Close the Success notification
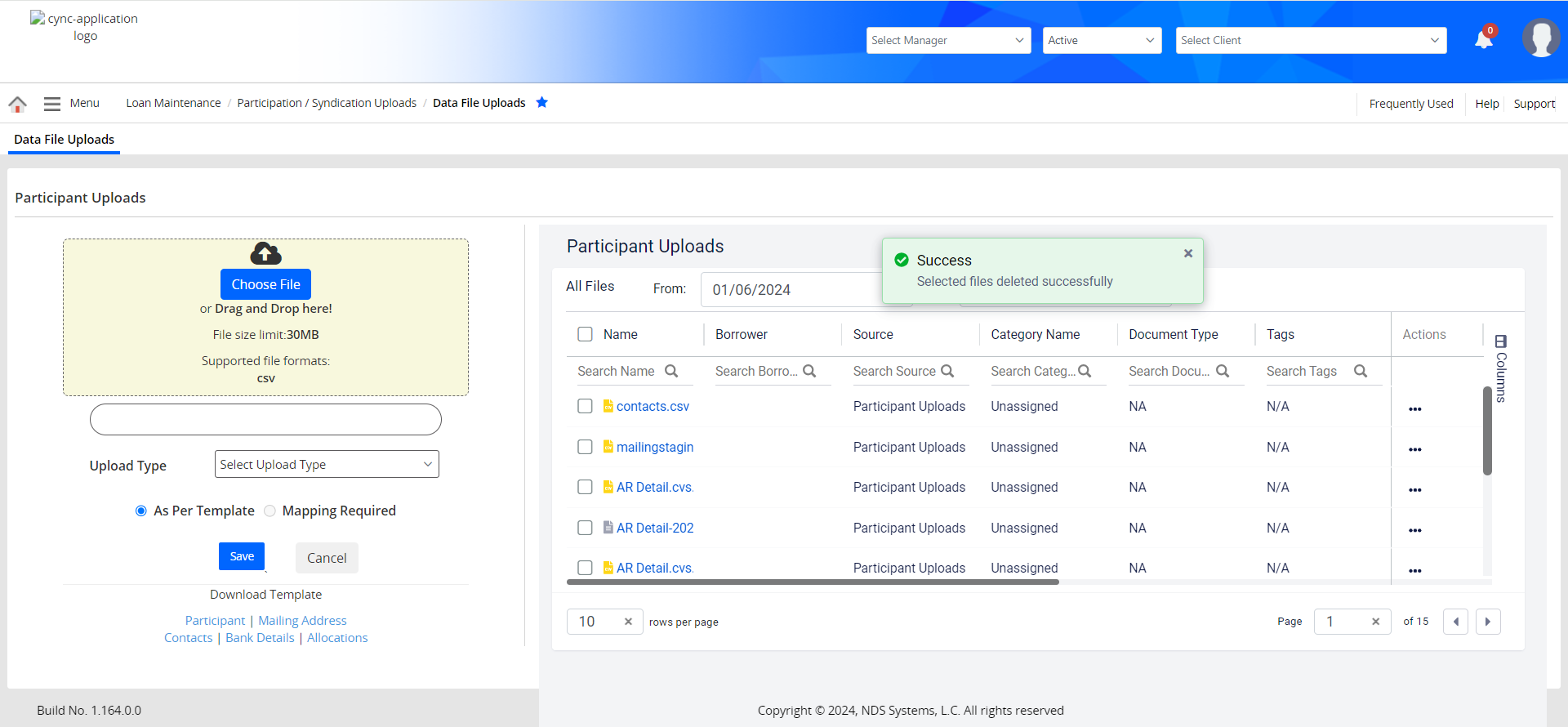The width and height of the screenshot is (1568, 727). (1188, 253)
